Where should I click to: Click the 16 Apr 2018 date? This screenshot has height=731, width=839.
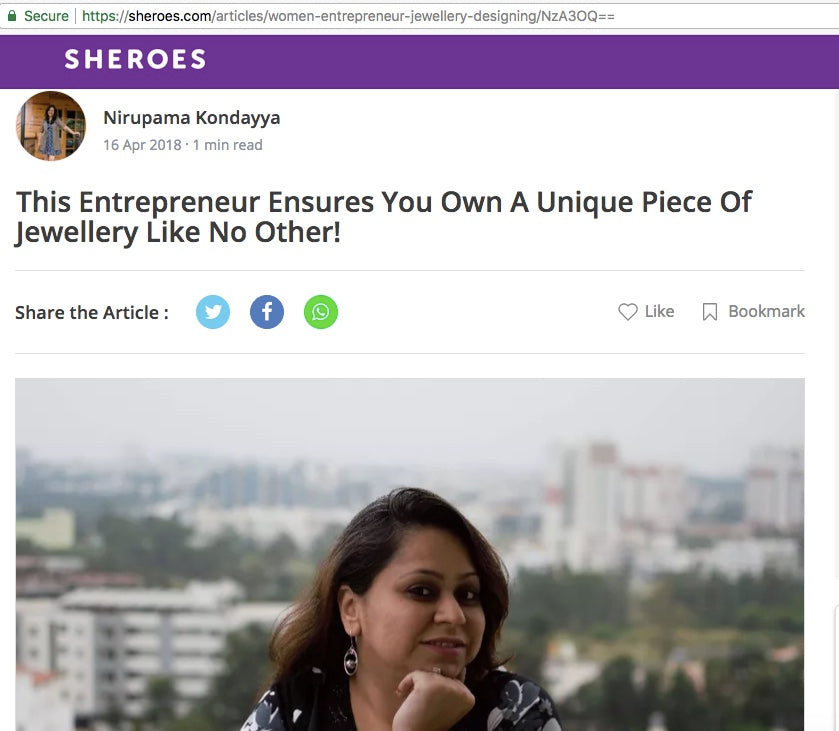click(142, 145)
